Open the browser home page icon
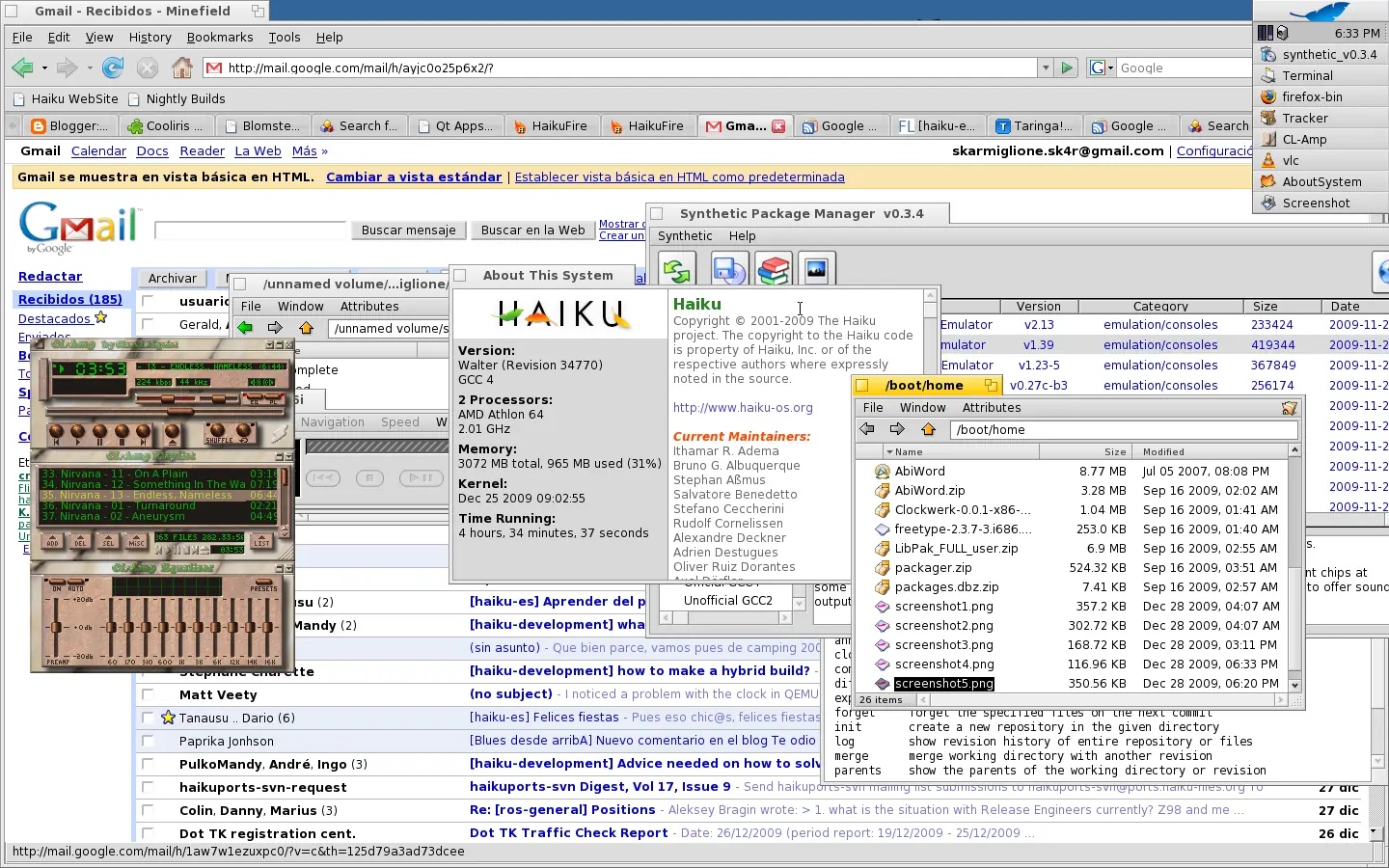 click(x=181, y=68)
